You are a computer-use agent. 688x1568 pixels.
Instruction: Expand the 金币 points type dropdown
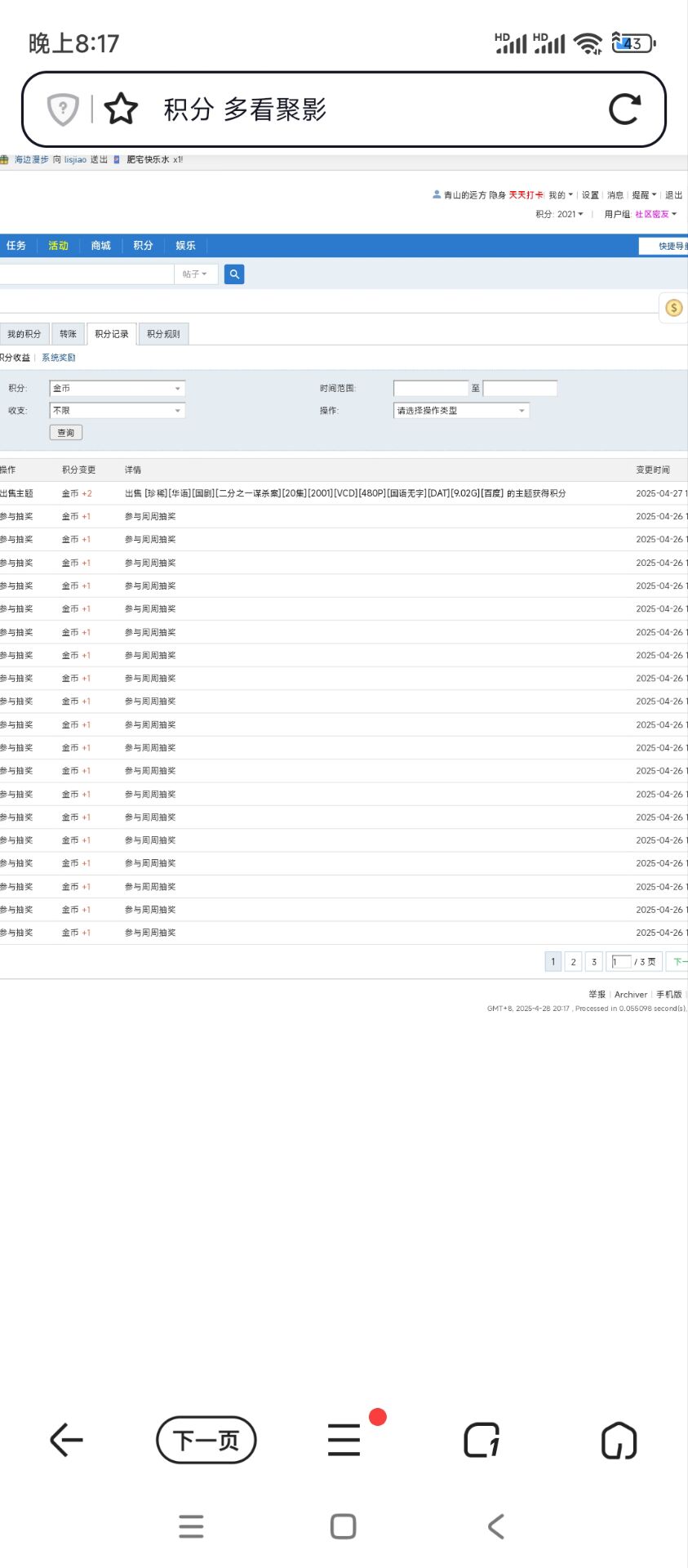click(118, 389)
